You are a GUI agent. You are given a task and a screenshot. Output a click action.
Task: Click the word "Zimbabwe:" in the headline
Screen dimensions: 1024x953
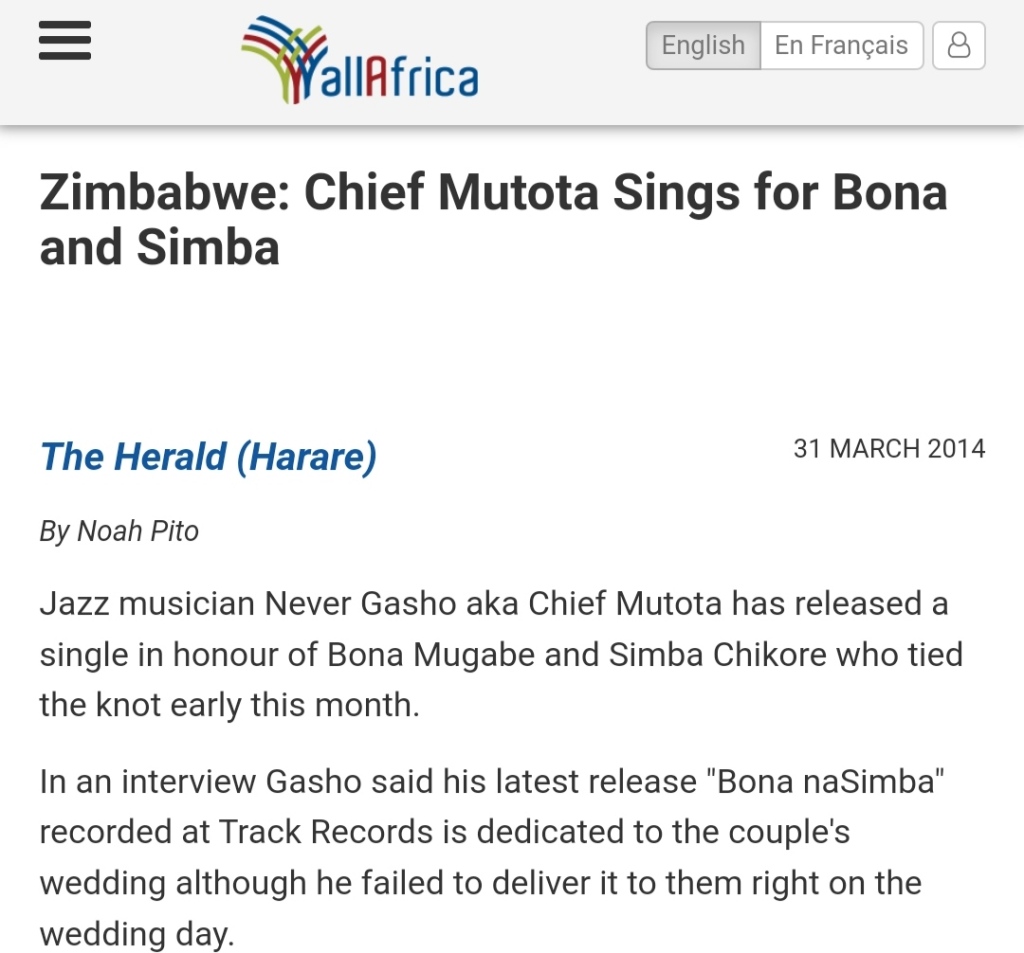(163, 192)
